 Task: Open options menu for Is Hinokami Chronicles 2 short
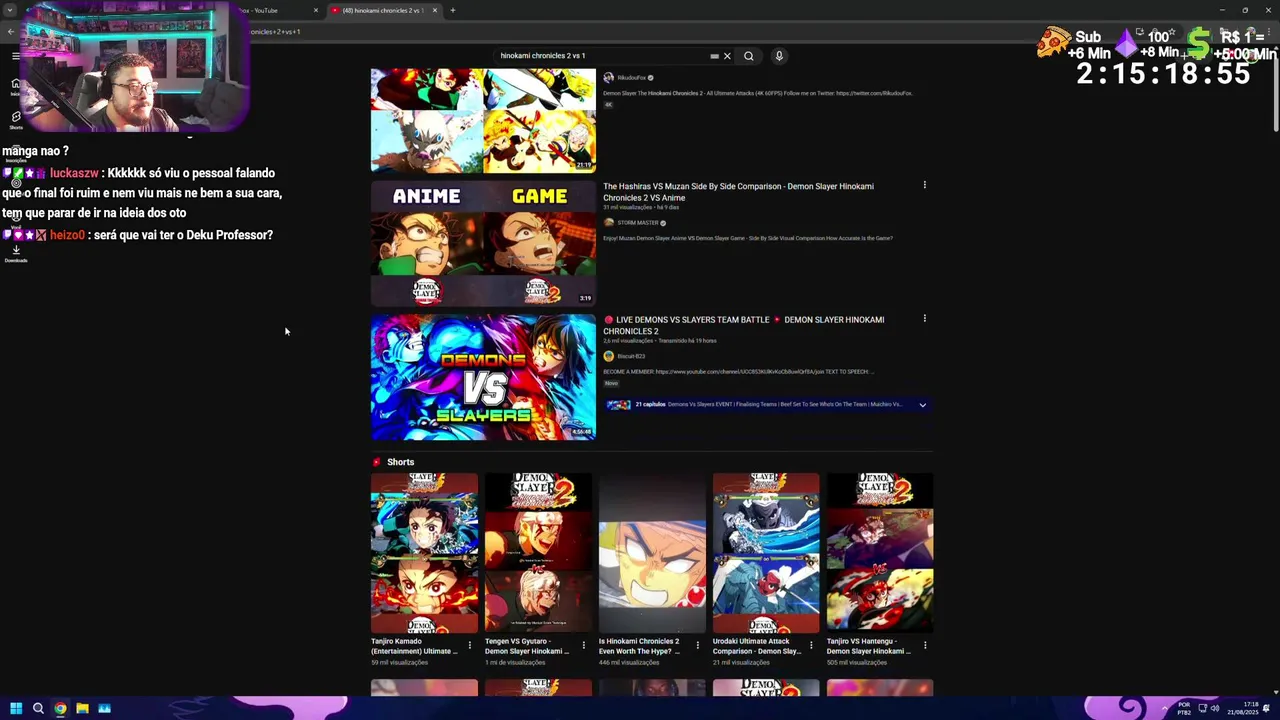(698, 646)
